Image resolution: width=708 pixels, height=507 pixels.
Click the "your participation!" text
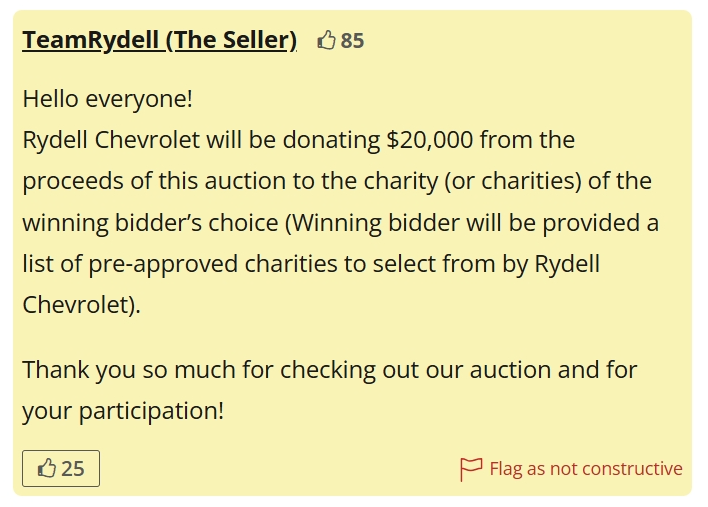tap(123, 411)
